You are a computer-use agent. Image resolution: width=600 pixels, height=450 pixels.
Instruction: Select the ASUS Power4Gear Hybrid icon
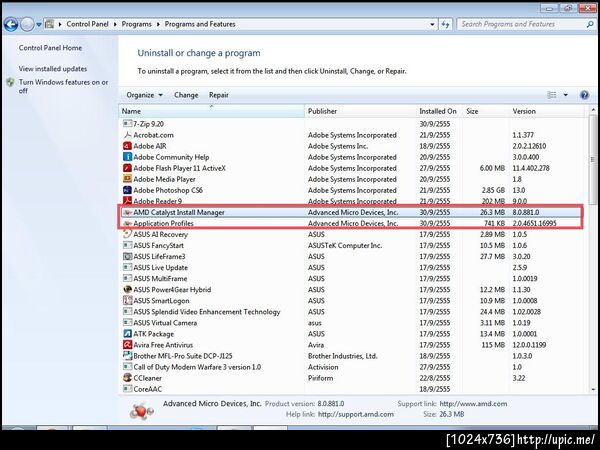click(x=127, y=289)
